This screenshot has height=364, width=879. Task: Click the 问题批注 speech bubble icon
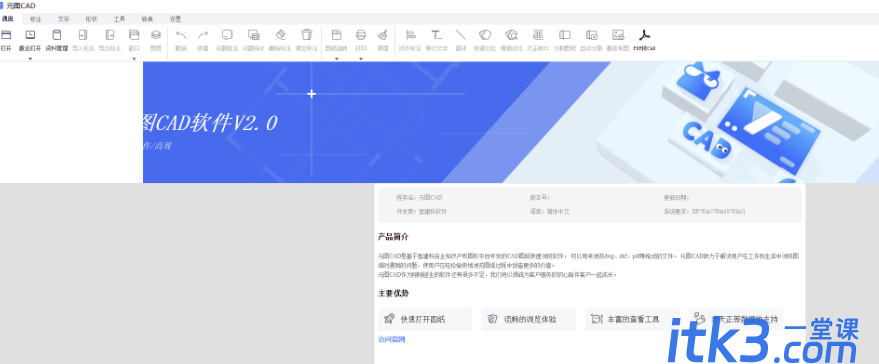click(x=227, y=35)
